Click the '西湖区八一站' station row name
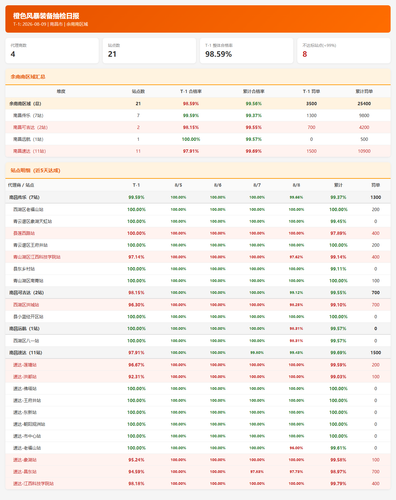This screenshot has height=500, width=396. (26, 341)
